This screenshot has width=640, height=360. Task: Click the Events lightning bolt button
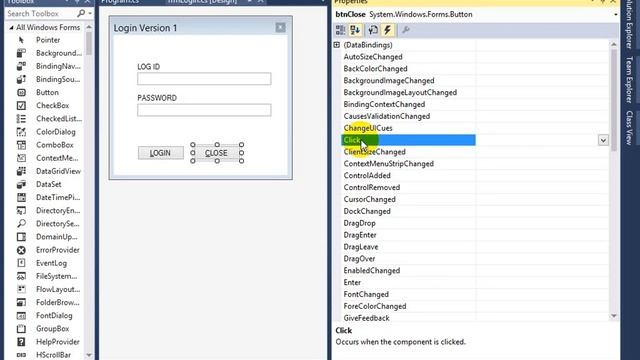[x=387, y=30]
